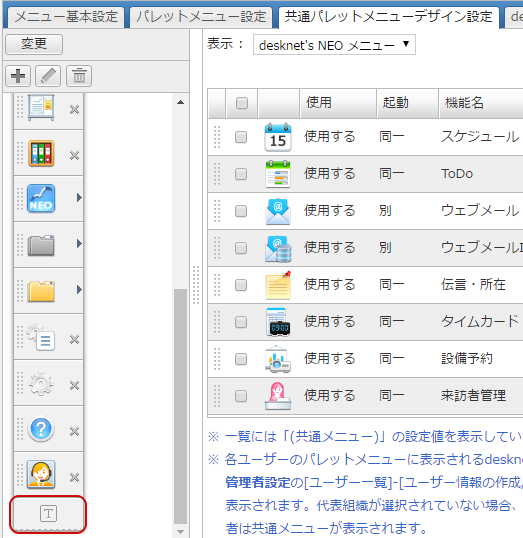Toggle the header select-all checkbox
The image size is (523, 538).
point(242,103)
